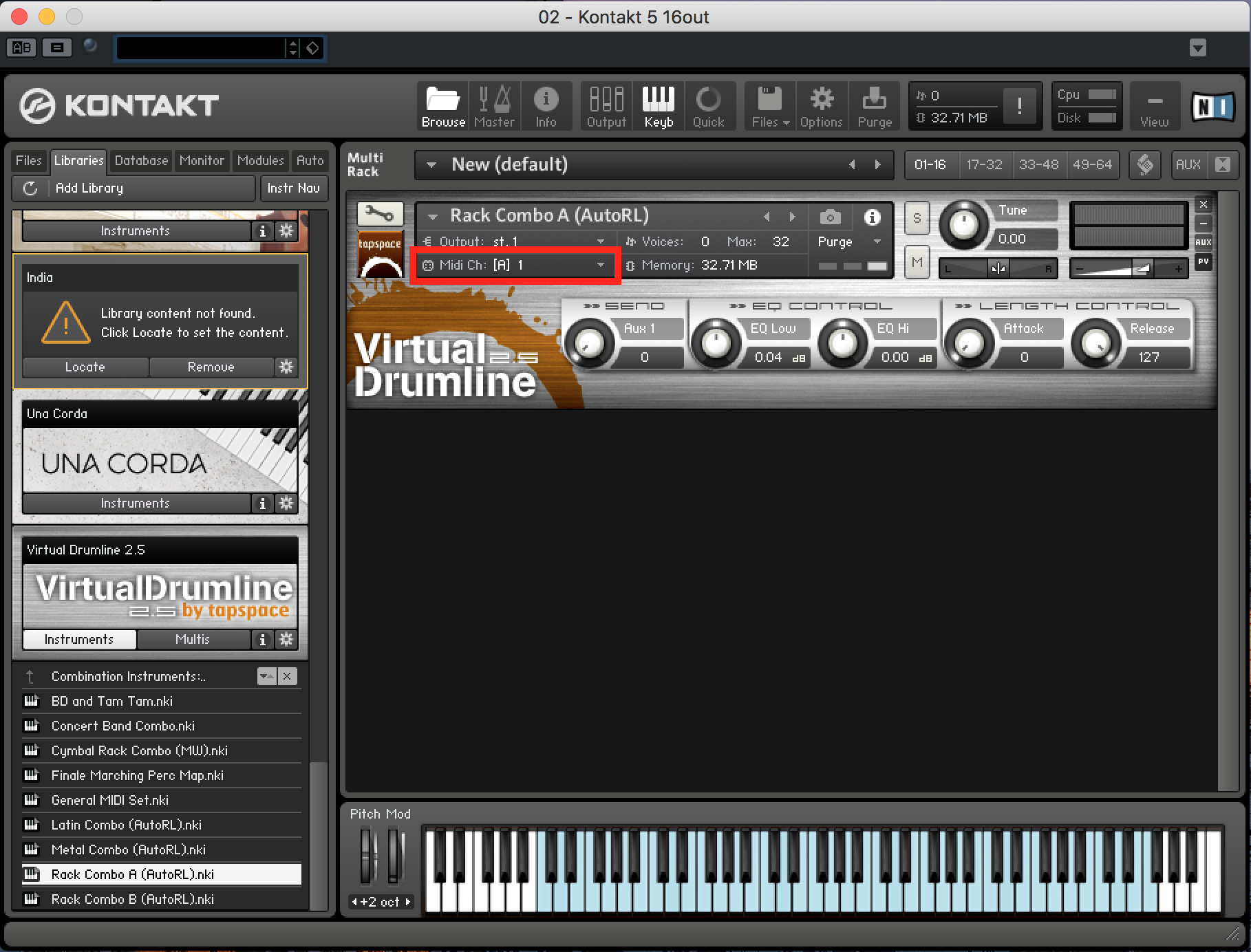1251x952 pixels.
Task: Toggle the Keyb on-screen keyboard
Action: pos(659,106)
